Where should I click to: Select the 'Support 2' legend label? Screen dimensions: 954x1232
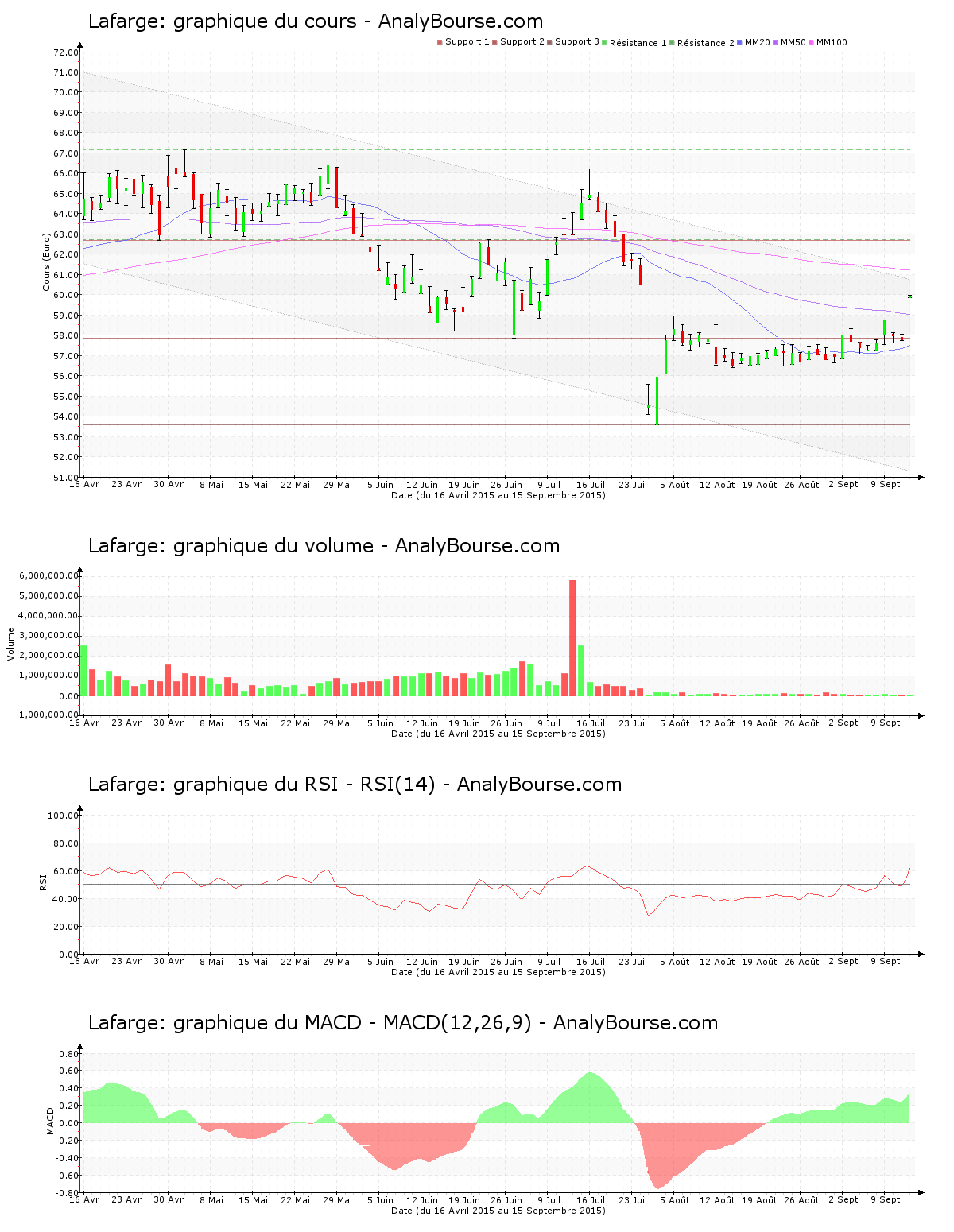pyautogui.click(x=522, y=42)
